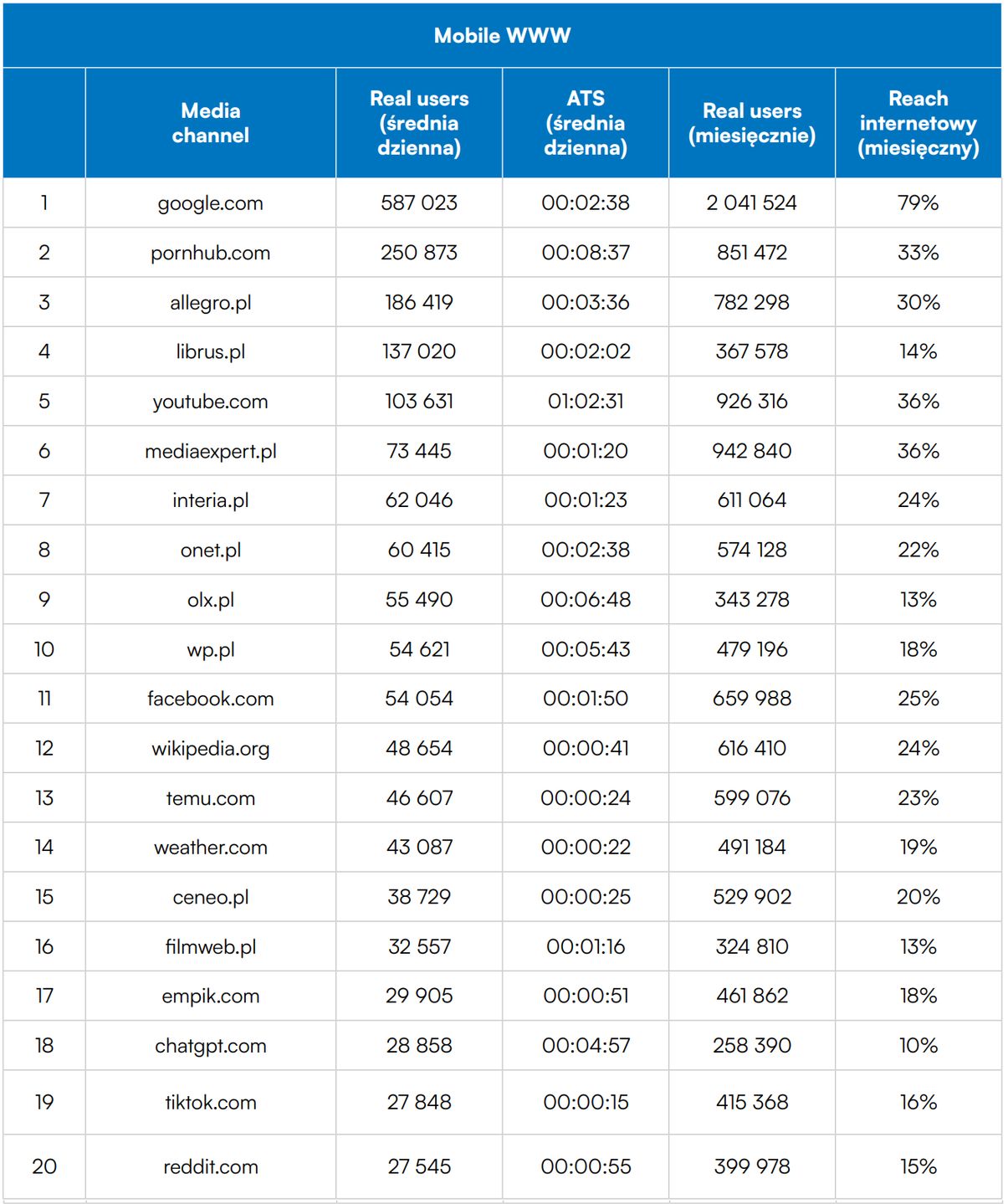The image size is (1008, 1204).
Task: Select the youtube.com channel cell
Action: tap(211, 402)
